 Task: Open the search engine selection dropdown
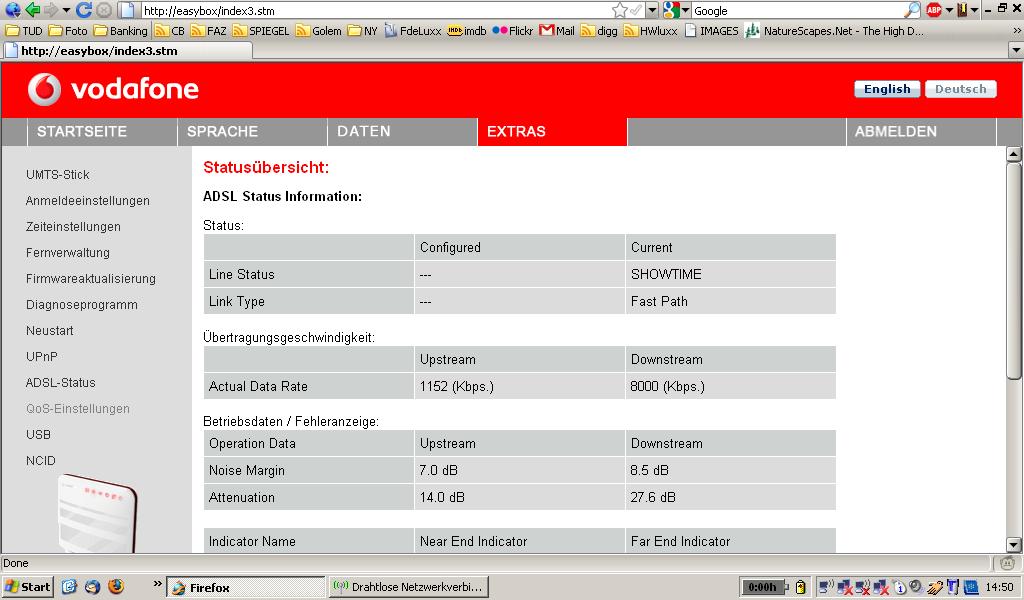click(685, 10)
